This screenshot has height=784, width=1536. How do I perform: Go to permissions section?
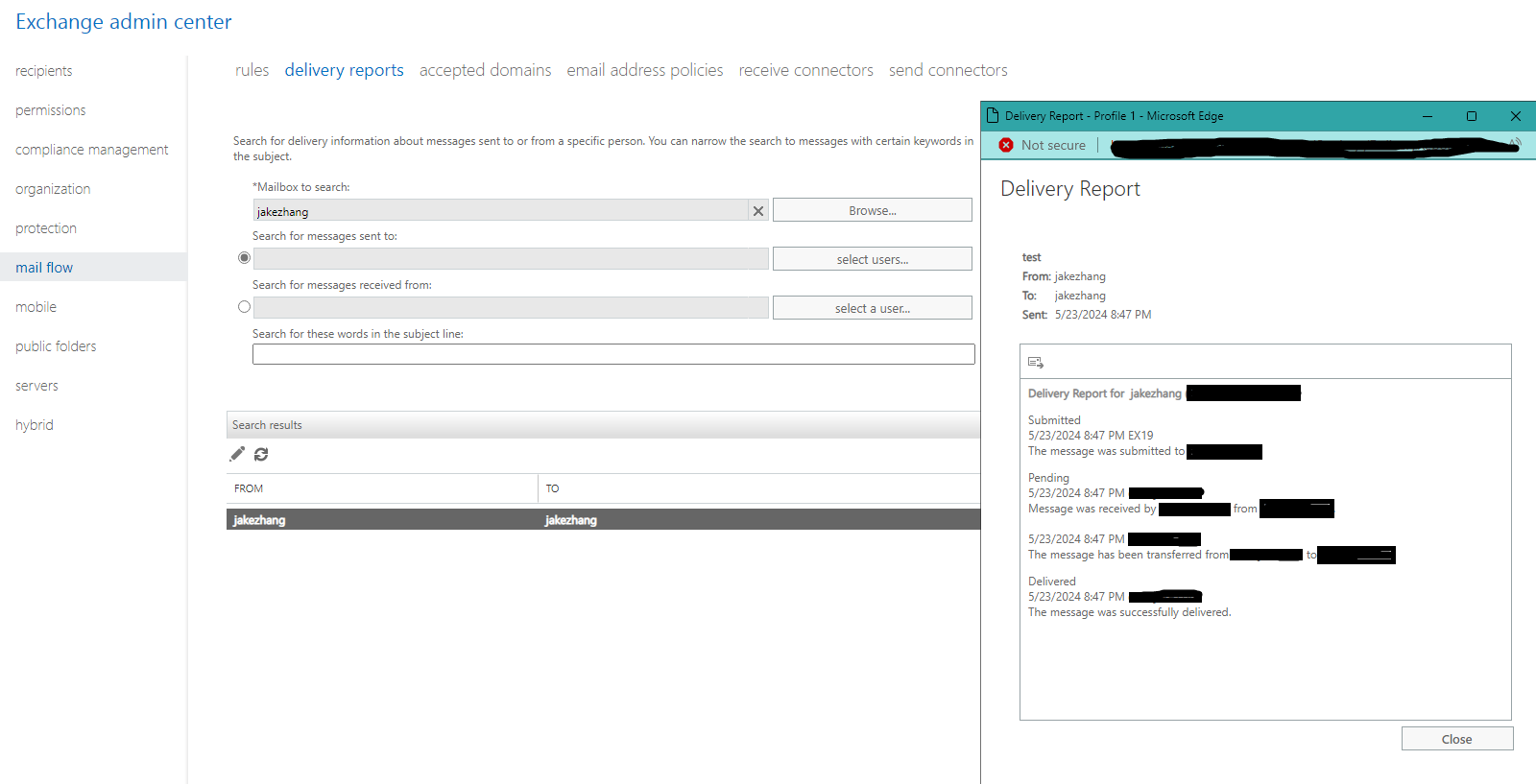click(51, 110)
